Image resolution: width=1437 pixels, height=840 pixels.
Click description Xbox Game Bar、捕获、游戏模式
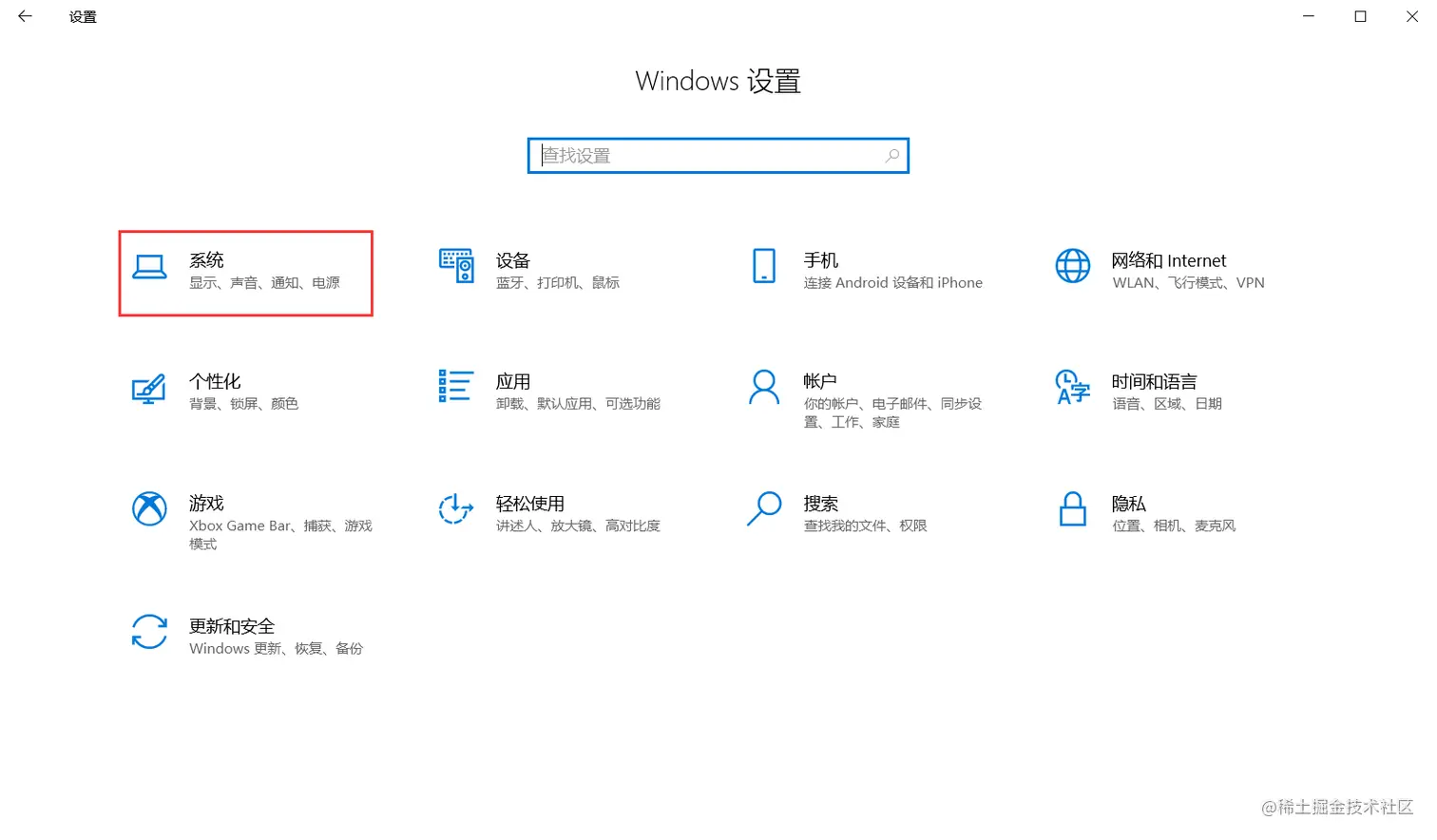pos(280,535)
